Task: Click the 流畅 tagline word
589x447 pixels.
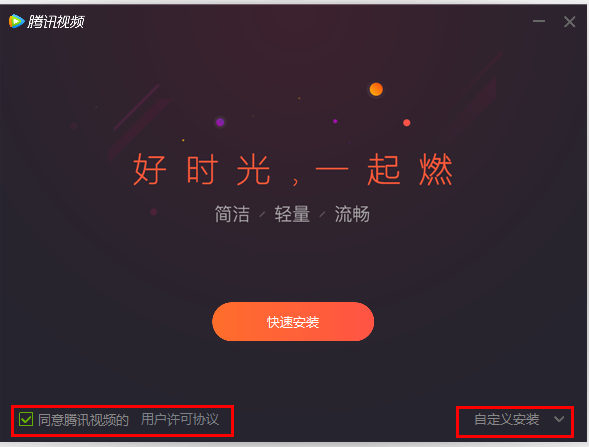Action: [x=352, y=214]
